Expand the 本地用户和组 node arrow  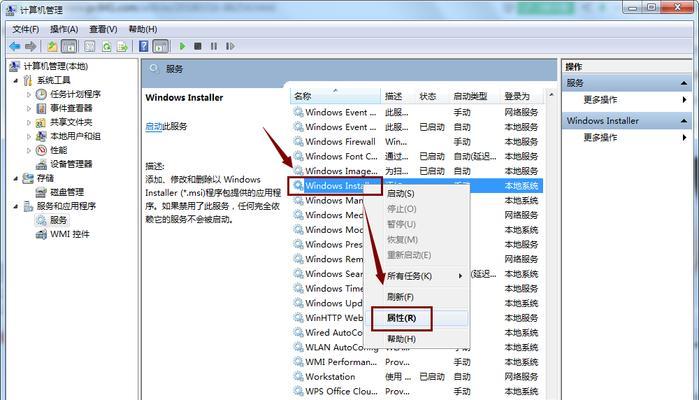(x=29, y=136)
